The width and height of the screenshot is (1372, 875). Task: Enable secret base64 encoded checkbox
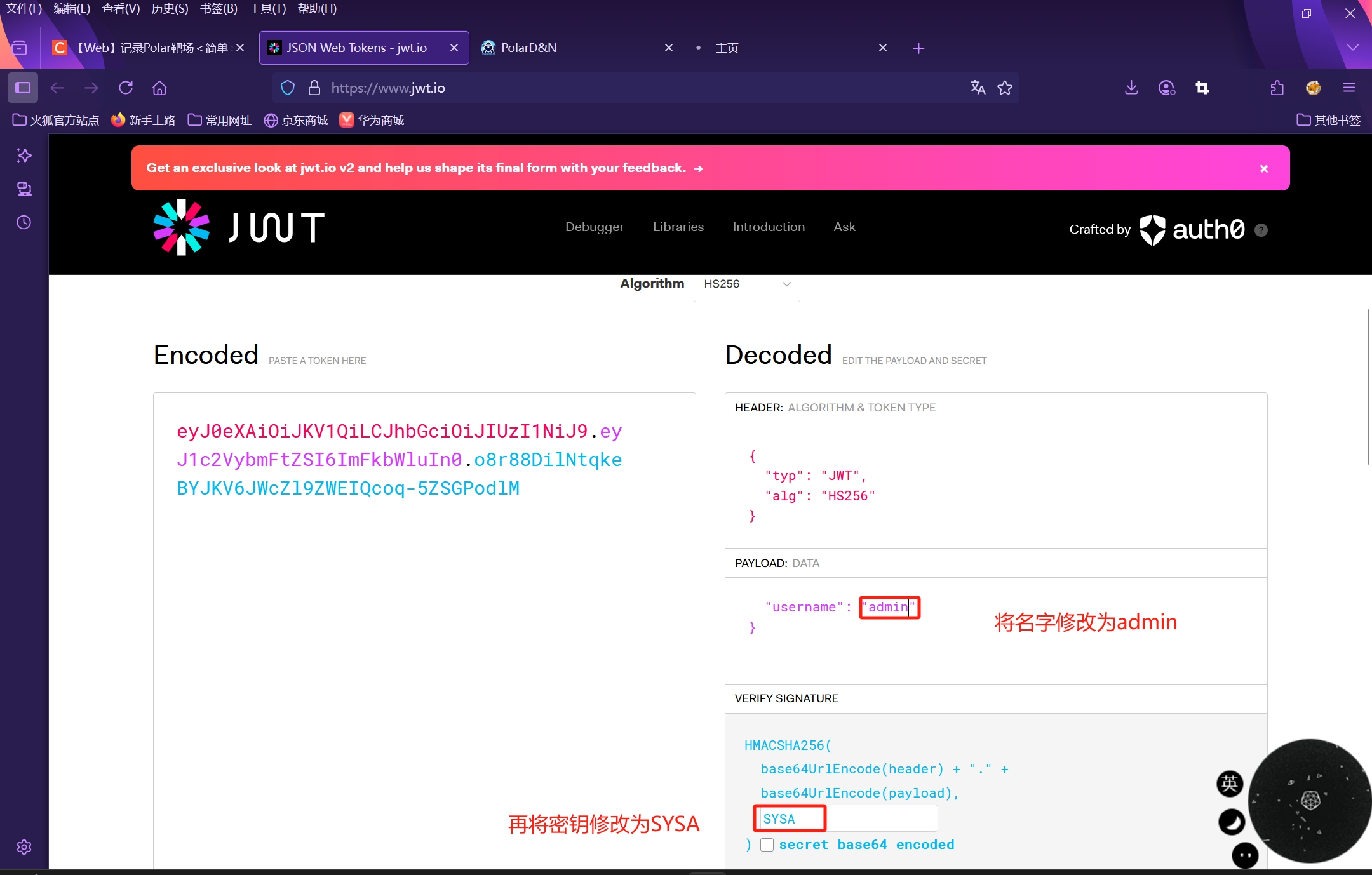pyautogui.click(x=767, y=845)
